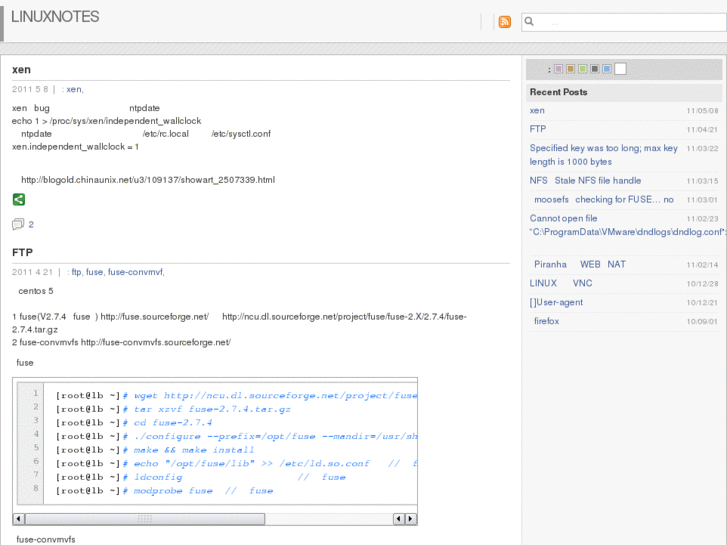Click the code box horizontal scrollbar thumb
This screenshot has height=545, width=727.
145,519
